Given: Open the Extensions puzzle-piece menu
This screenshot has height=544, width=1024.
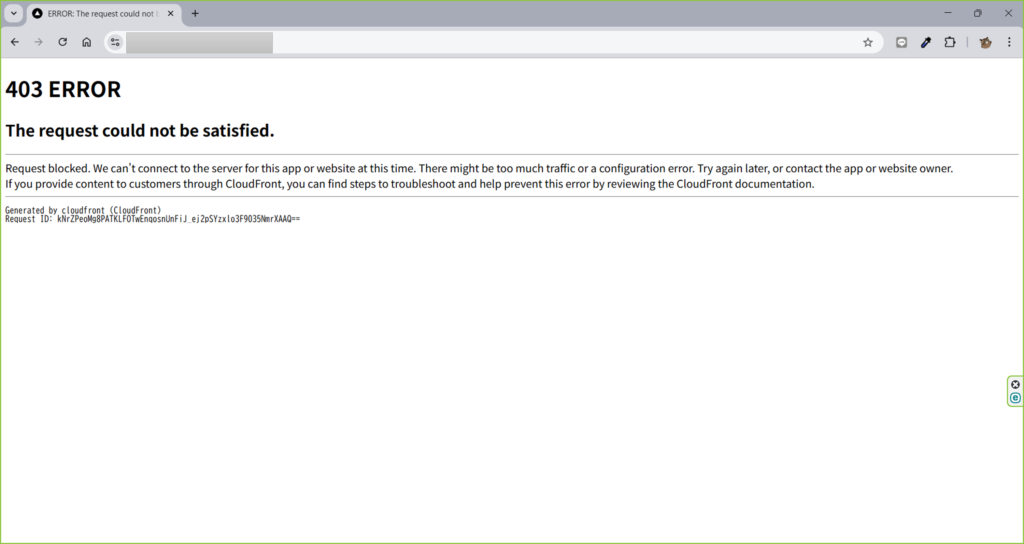Looking at the screenshot, I should [x=950, y=42].
